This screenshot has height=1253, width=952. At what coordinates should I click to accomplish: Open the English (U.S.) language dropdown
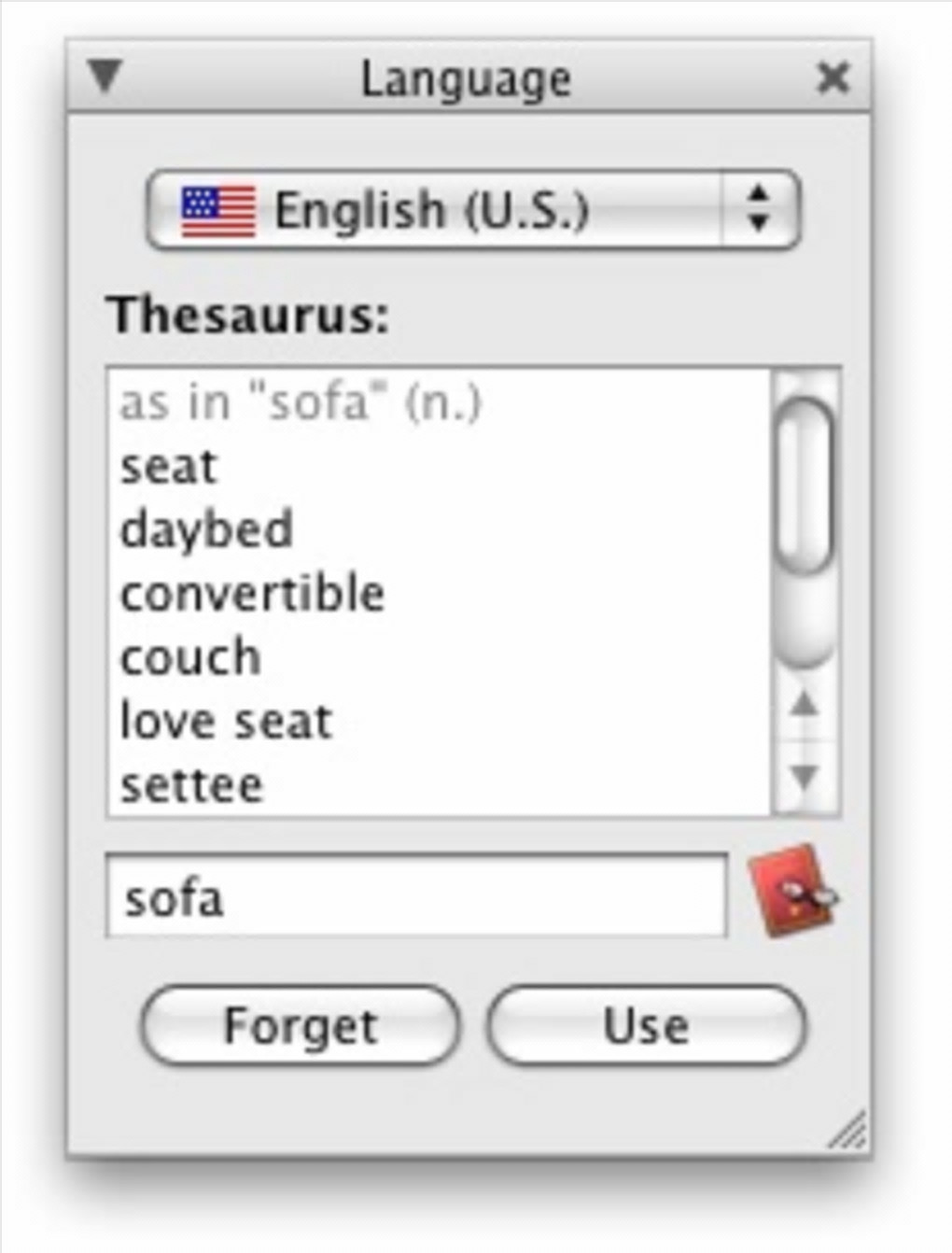point(473,209)
